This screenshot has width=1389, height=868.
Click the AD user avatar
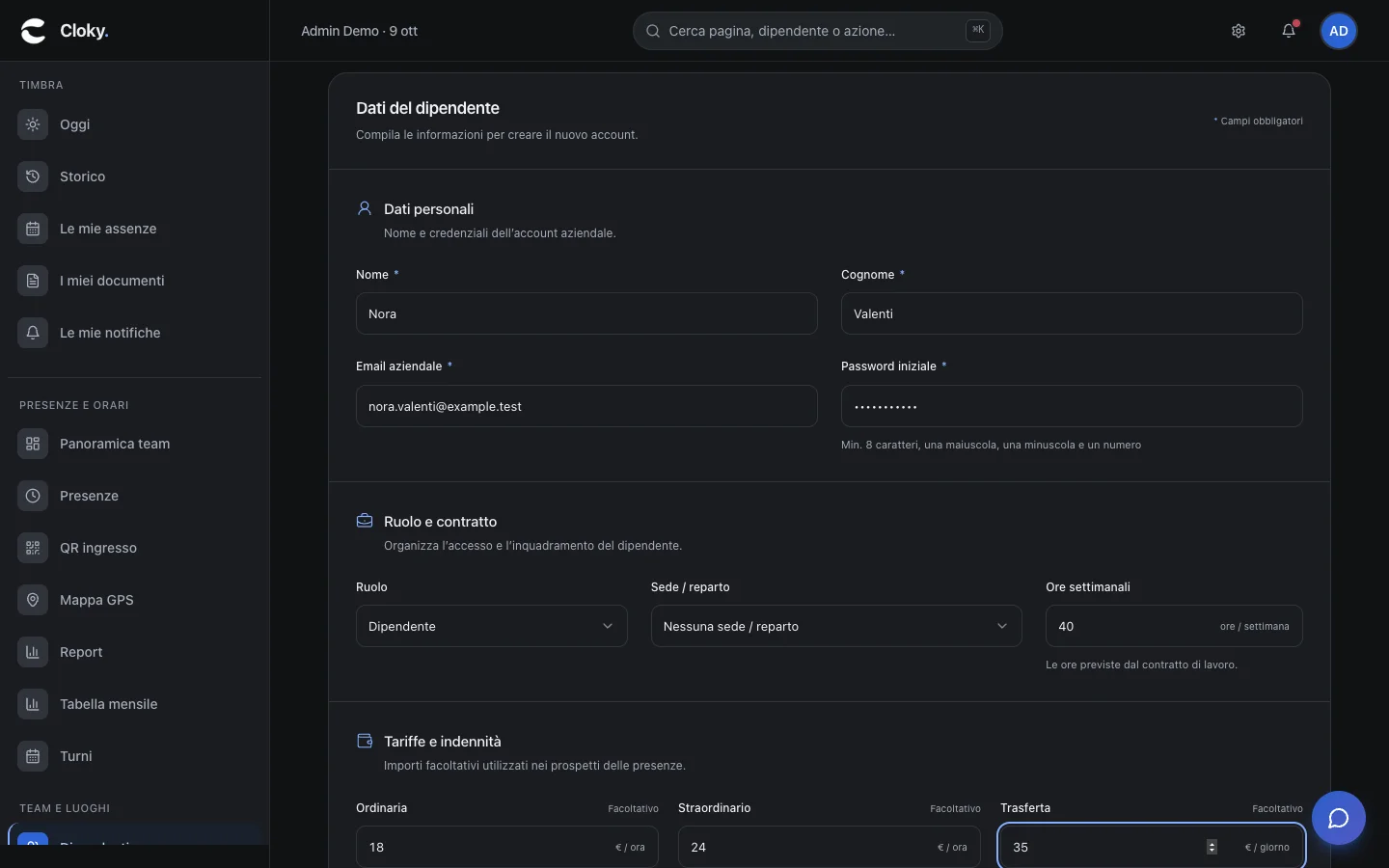(1339, 31)
